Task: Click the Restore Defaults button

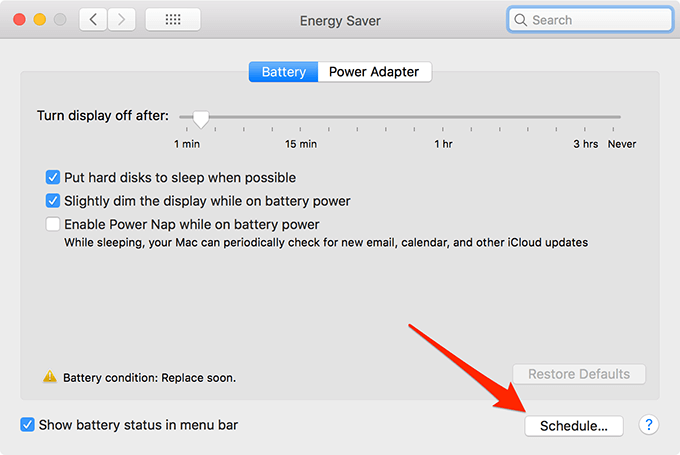Action: [x=579, y=374]
